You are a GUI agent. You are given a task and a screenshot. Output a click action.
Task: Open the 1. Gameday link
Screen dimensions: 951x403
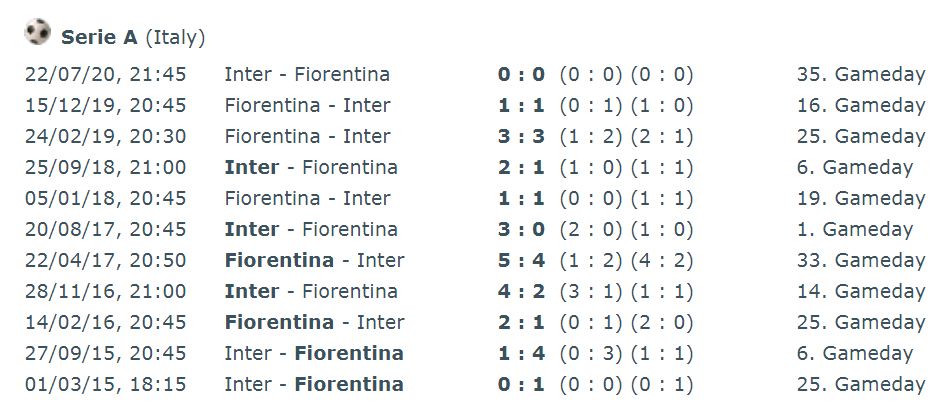click(855, 229)
